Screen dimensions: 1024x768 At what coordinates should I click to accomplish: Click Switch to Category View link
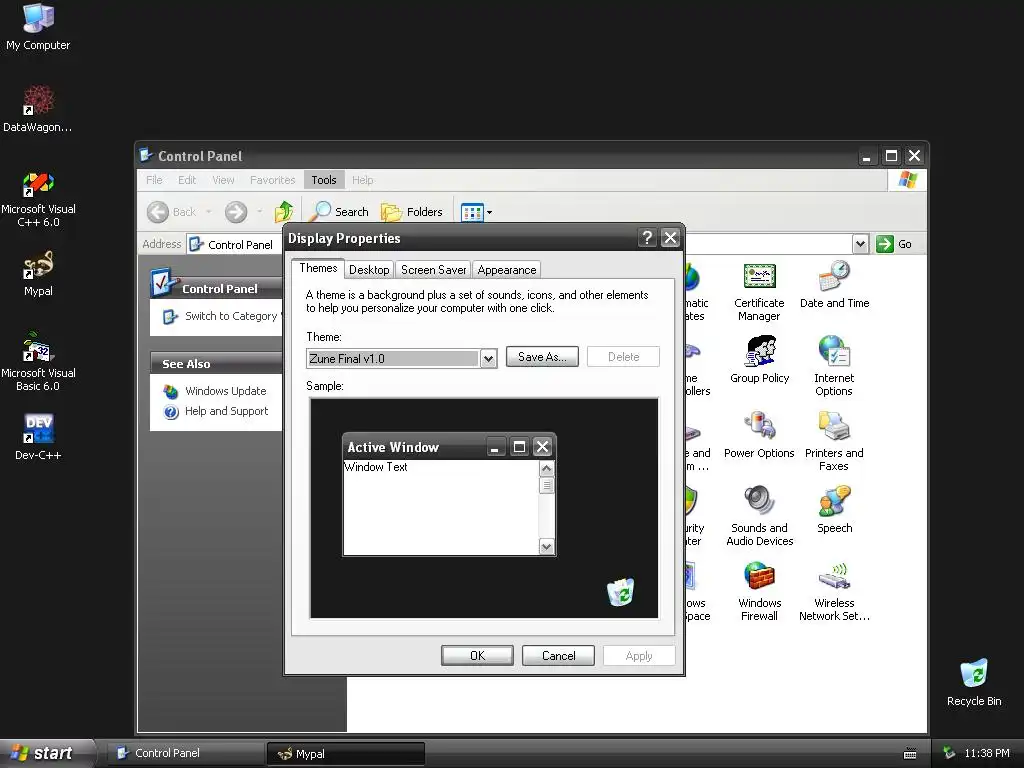222,316
